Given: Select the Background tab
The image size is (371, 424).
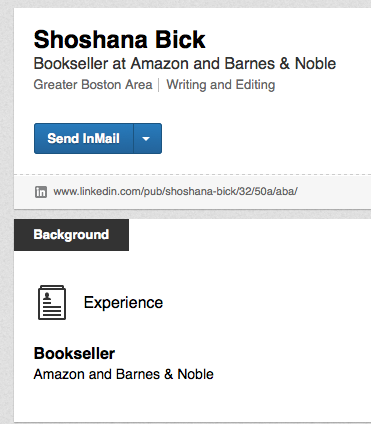Looking at the screenshot, I should click(x=71, y=235).
